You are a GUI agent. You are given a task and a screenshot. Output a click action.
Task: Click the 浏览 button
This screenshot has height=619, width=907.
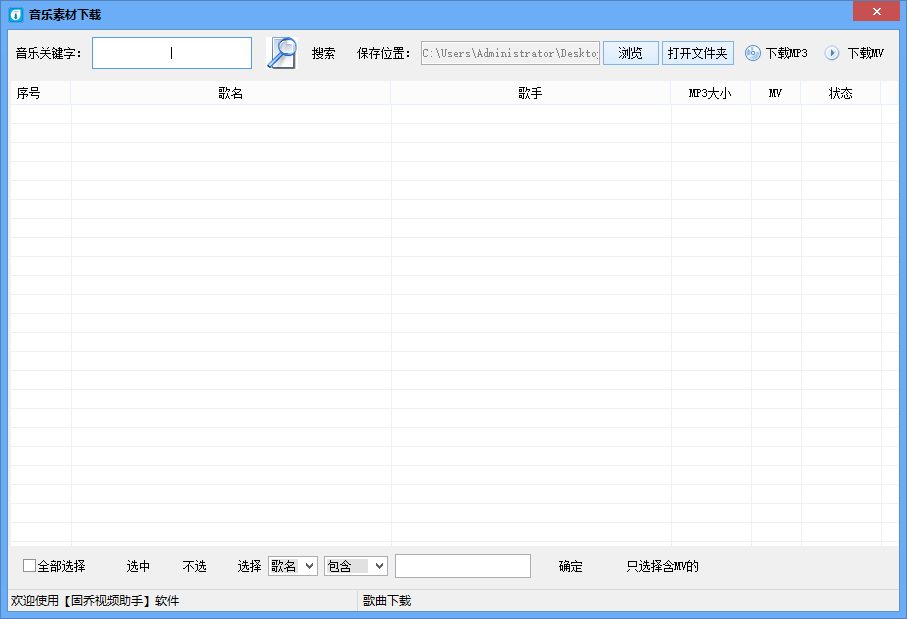[x=630, y=52]
